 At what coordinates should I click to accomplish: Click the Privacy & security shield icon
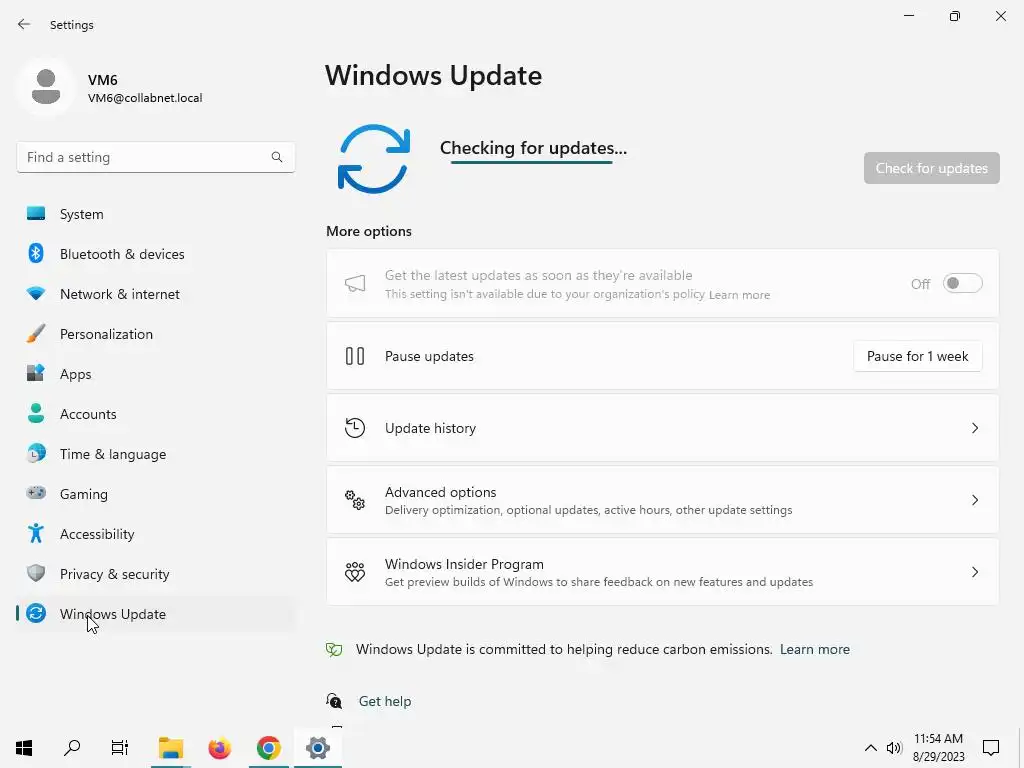click(36, 573)
